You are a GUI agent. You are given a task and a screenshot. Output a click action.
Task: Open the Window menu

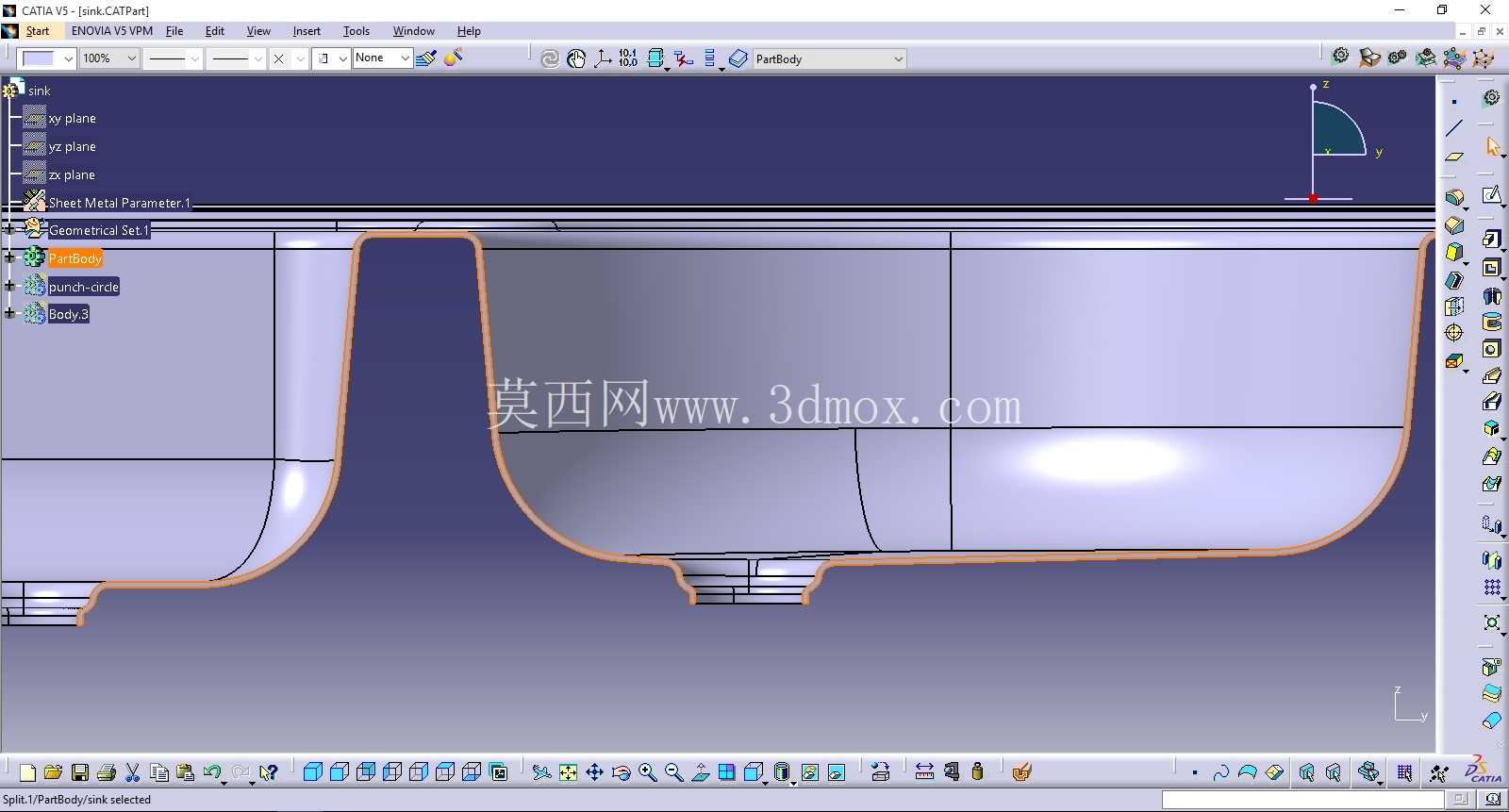[x=414, y=31]
